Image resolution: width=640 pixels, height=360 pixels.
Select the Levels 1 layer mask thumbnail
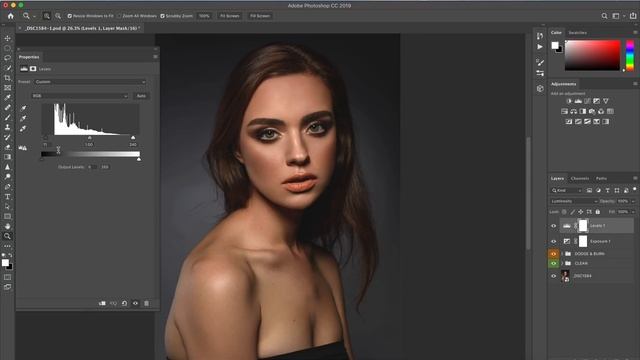click(x=583, y=225)
